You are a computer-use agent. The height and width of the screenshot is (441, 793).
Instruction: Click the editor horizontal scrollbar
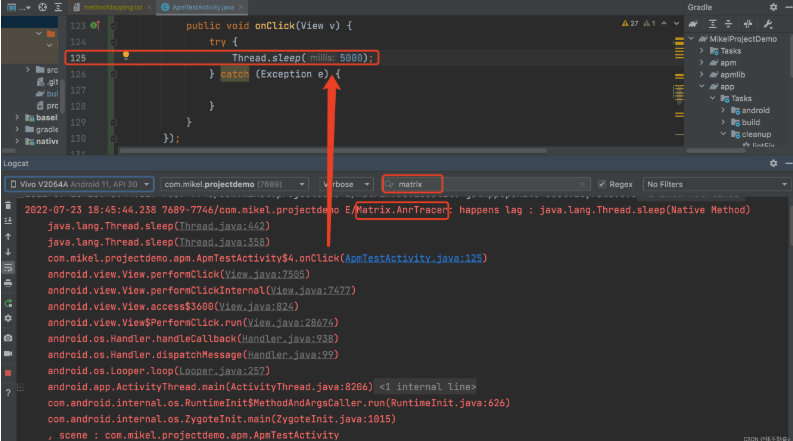333,150
